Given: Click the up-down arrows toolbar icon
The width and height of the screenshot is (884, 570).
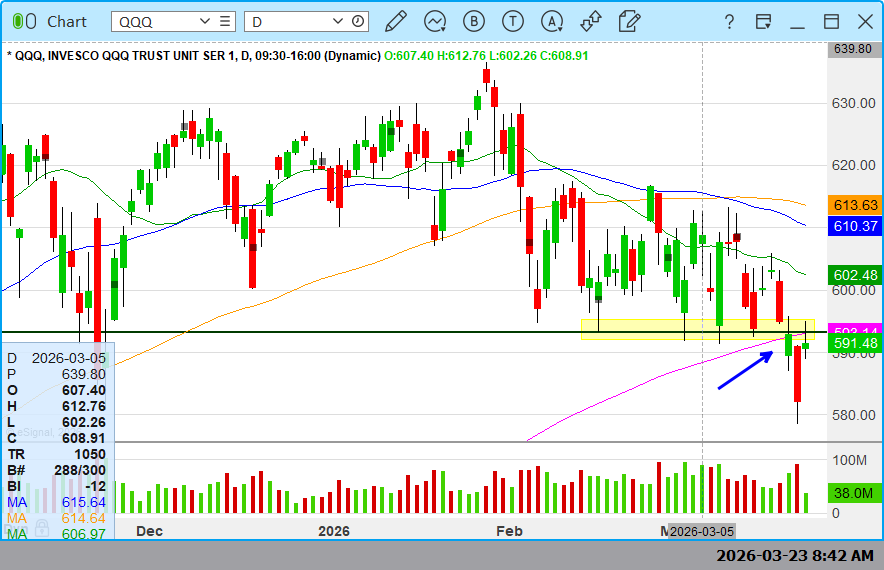Looking at the screenshot, I should point(590,21).
